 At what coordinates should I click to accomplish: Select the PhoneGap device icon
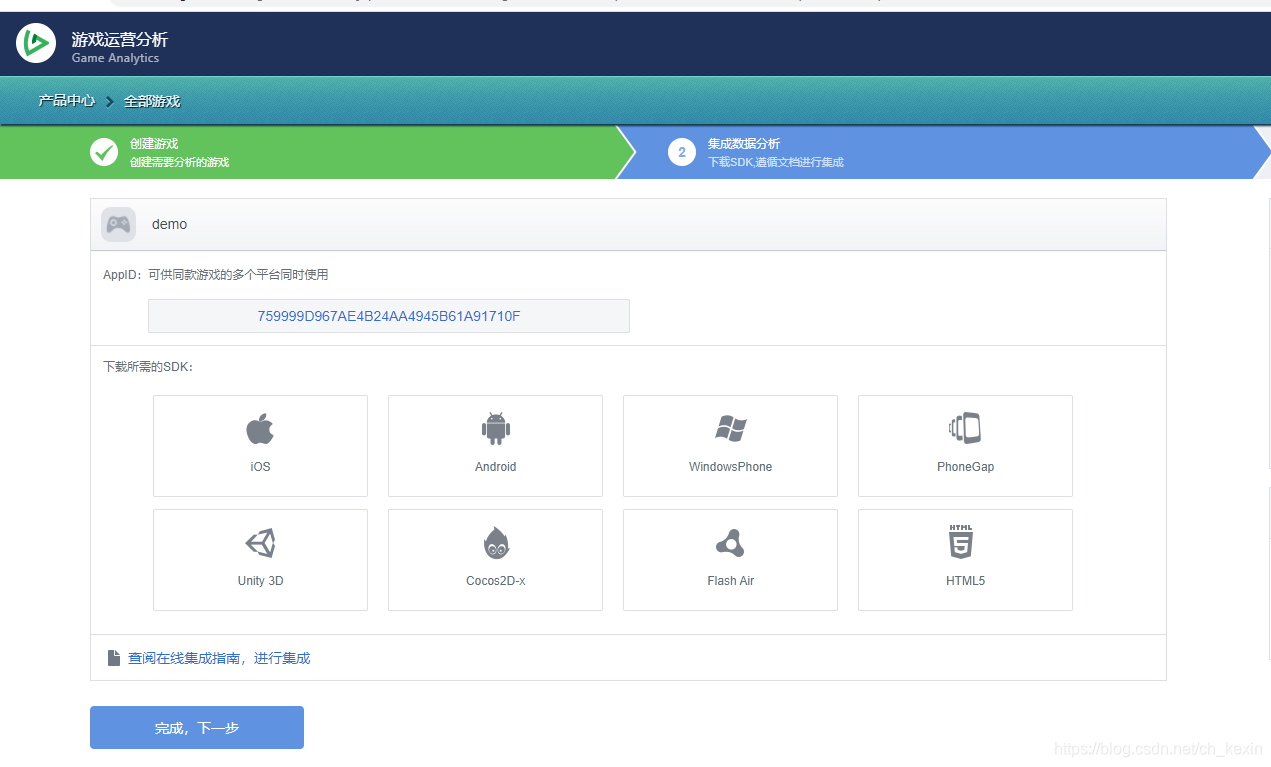coord(965,429)
